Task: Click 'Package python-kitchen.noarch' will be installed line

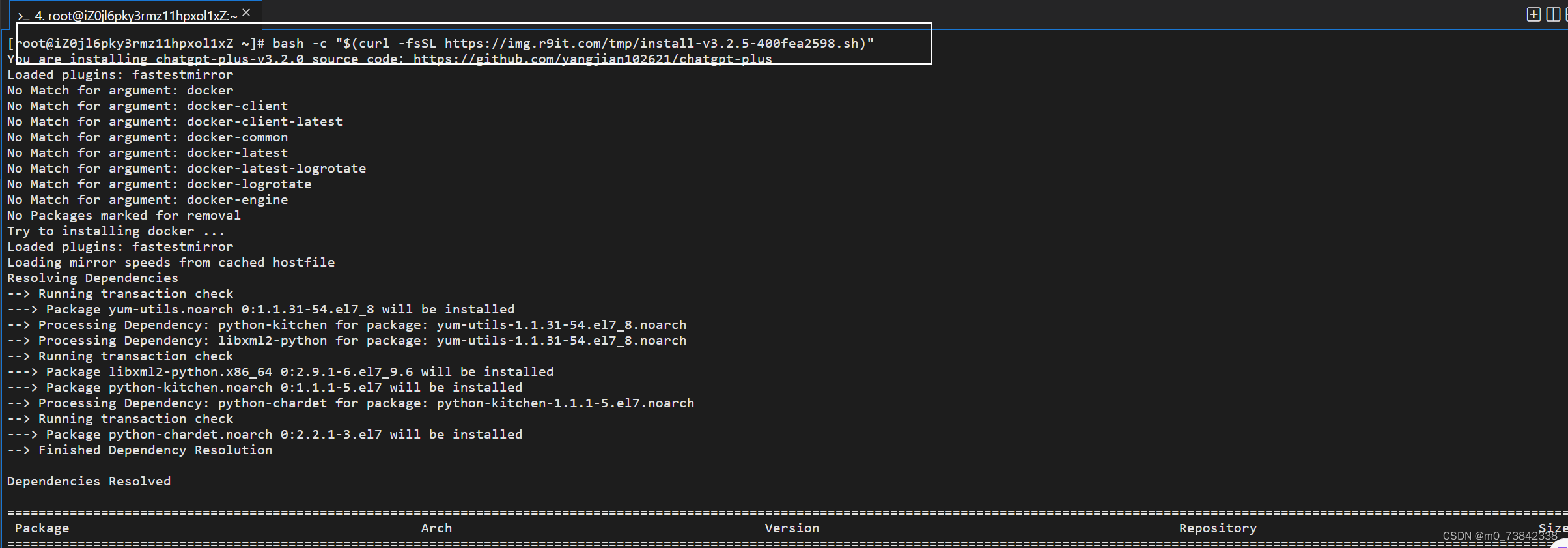Action: [x=264, y=387]
